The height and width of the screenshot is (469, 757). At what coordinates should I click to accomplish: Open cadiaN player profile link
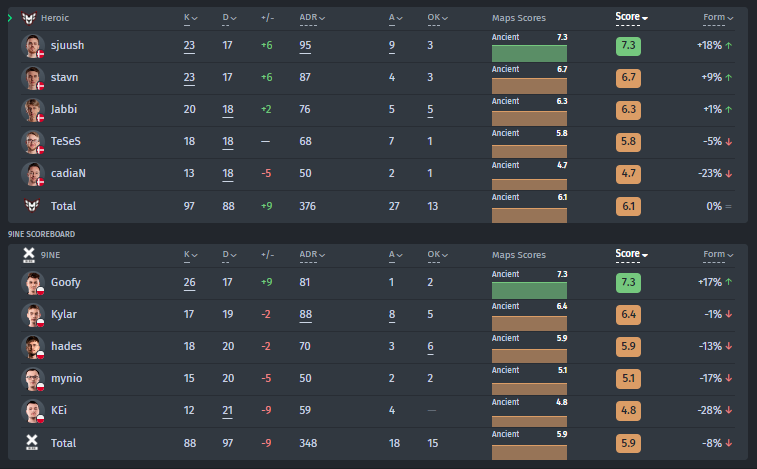(x=68, y=173)
